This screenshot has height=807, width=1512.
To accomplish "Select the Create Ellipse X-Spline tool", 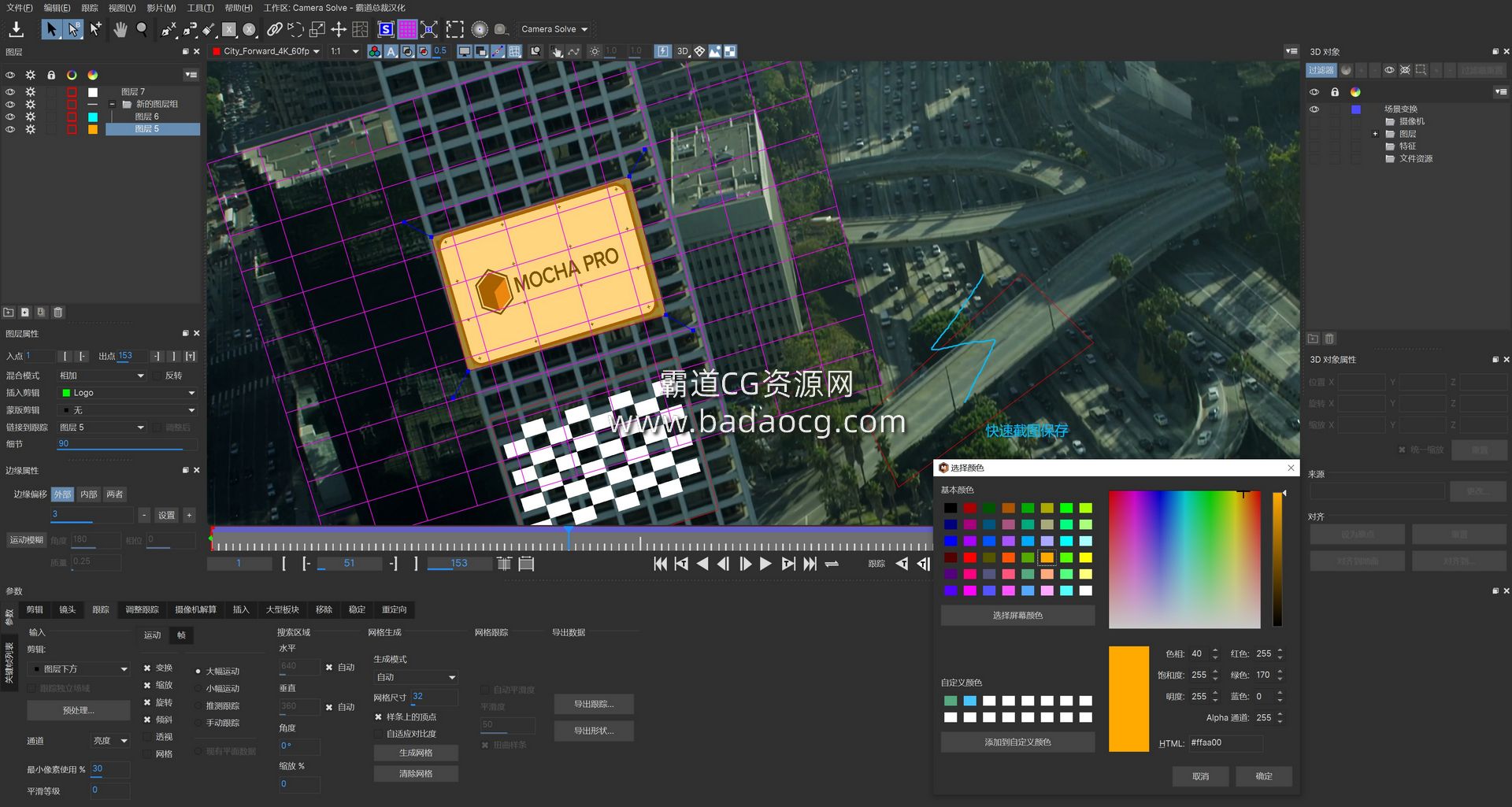I will 250,29.
